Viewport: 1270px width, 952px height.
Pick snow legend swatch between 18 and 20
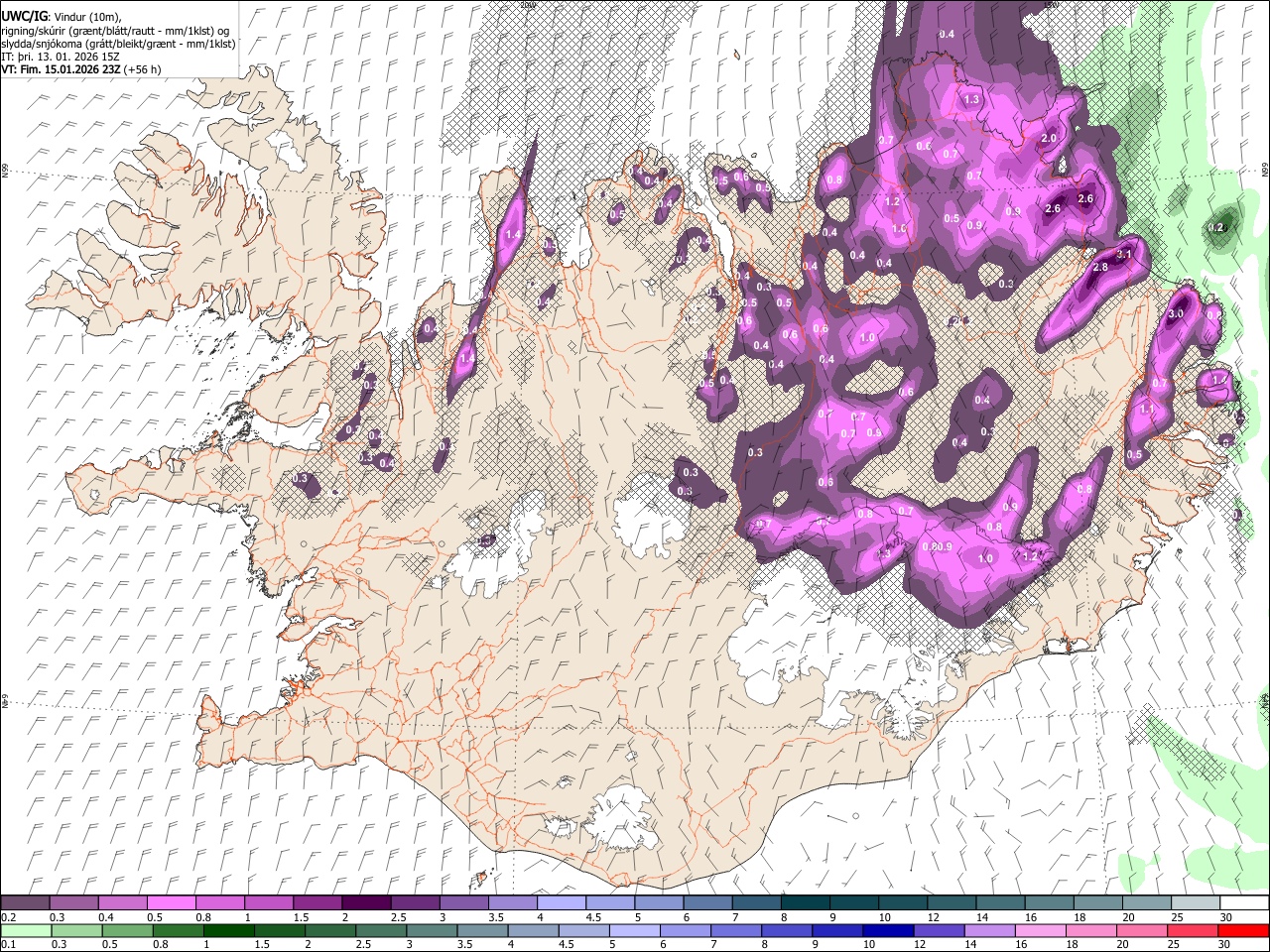[x=1096, y=903]
